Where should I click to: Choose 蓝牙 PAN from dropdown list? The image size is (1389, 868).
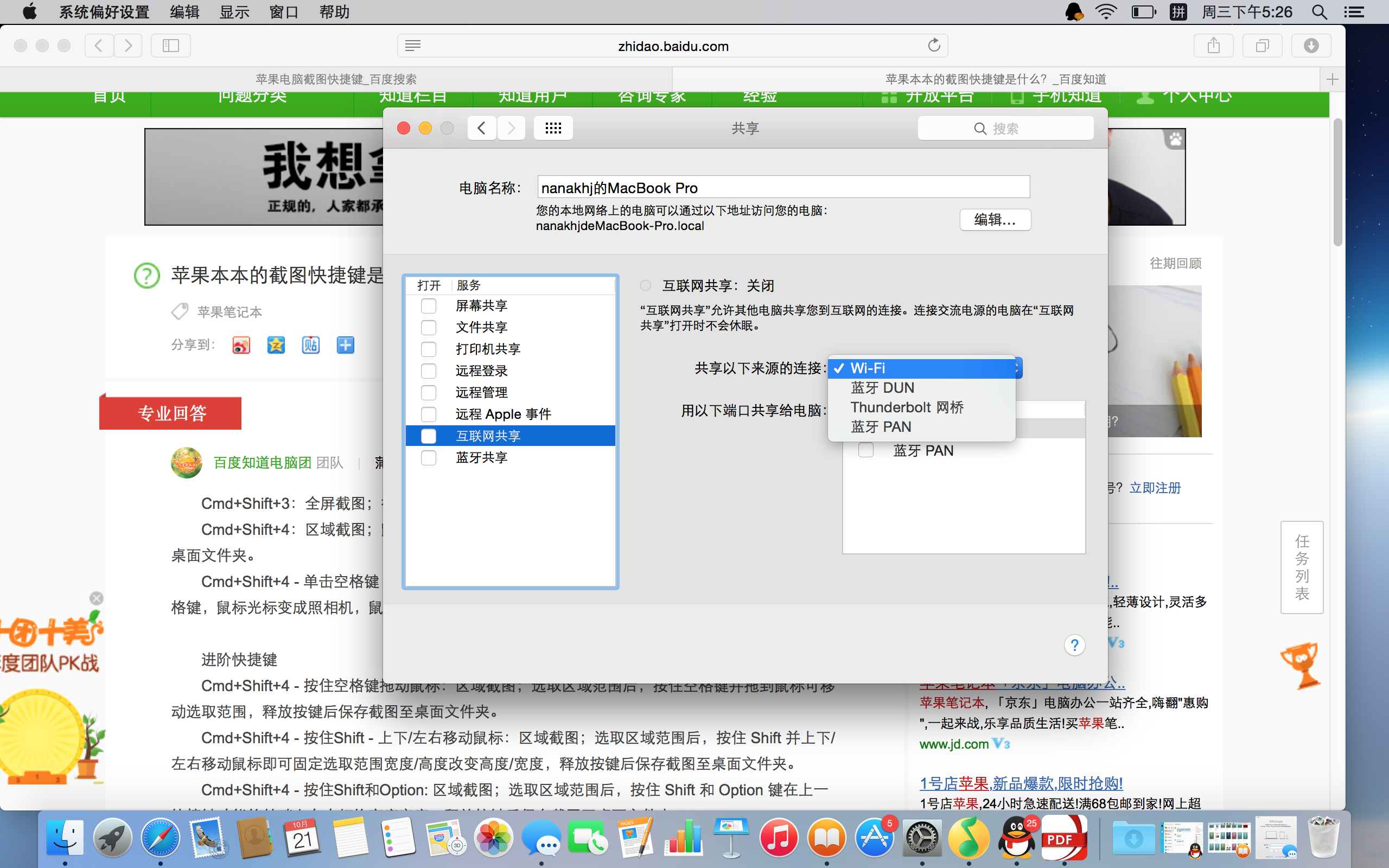tap(922, 426)
